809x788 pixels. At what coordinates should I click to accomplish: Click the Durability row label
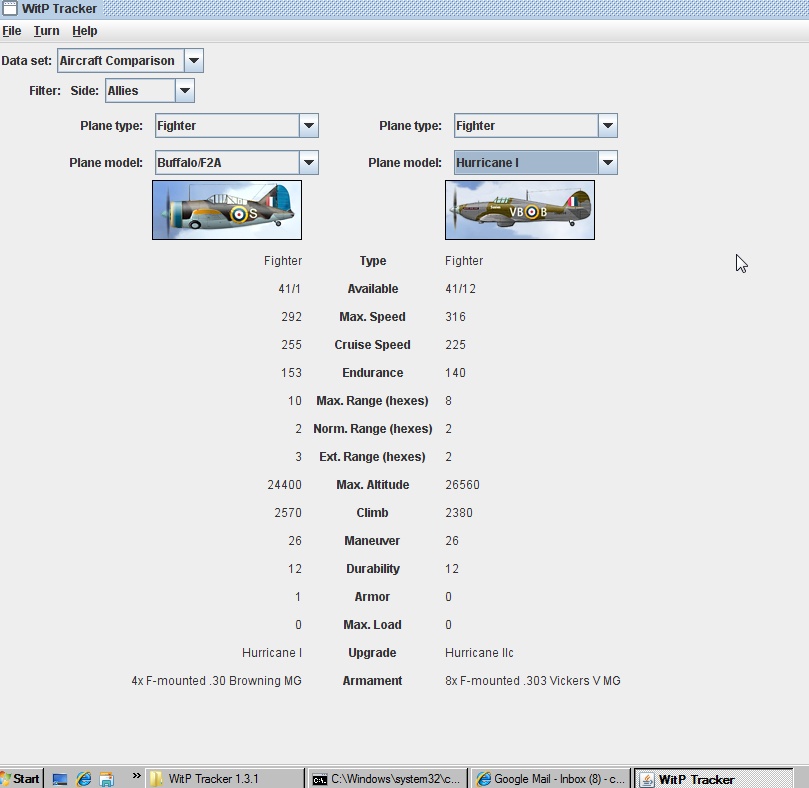(373, 569)
